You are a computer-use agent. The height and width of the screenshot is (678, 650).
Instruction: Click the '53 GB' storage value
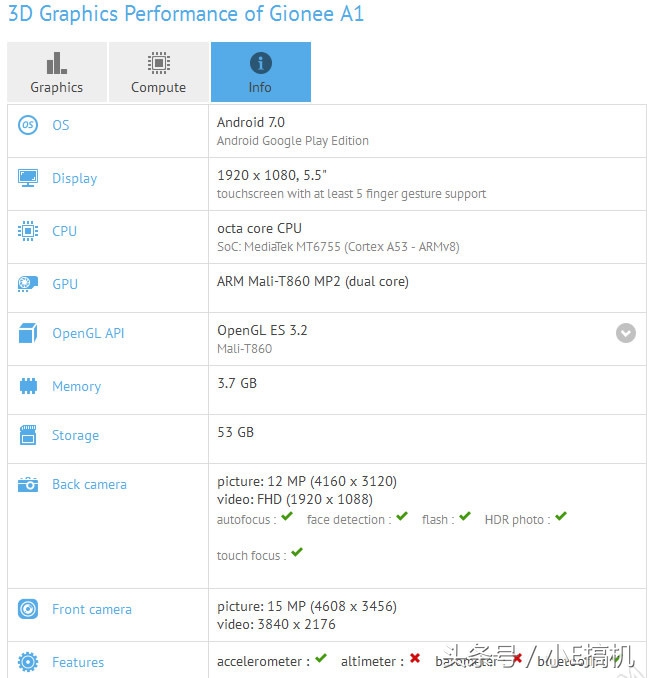tap(235, 432)
